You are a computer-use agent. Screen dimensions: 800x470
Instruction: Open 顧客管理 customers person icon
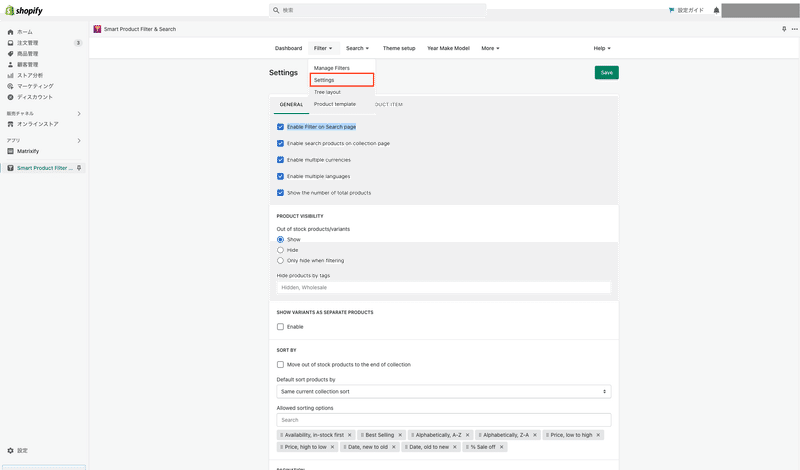pyautogui.click(x=10, y=64)
